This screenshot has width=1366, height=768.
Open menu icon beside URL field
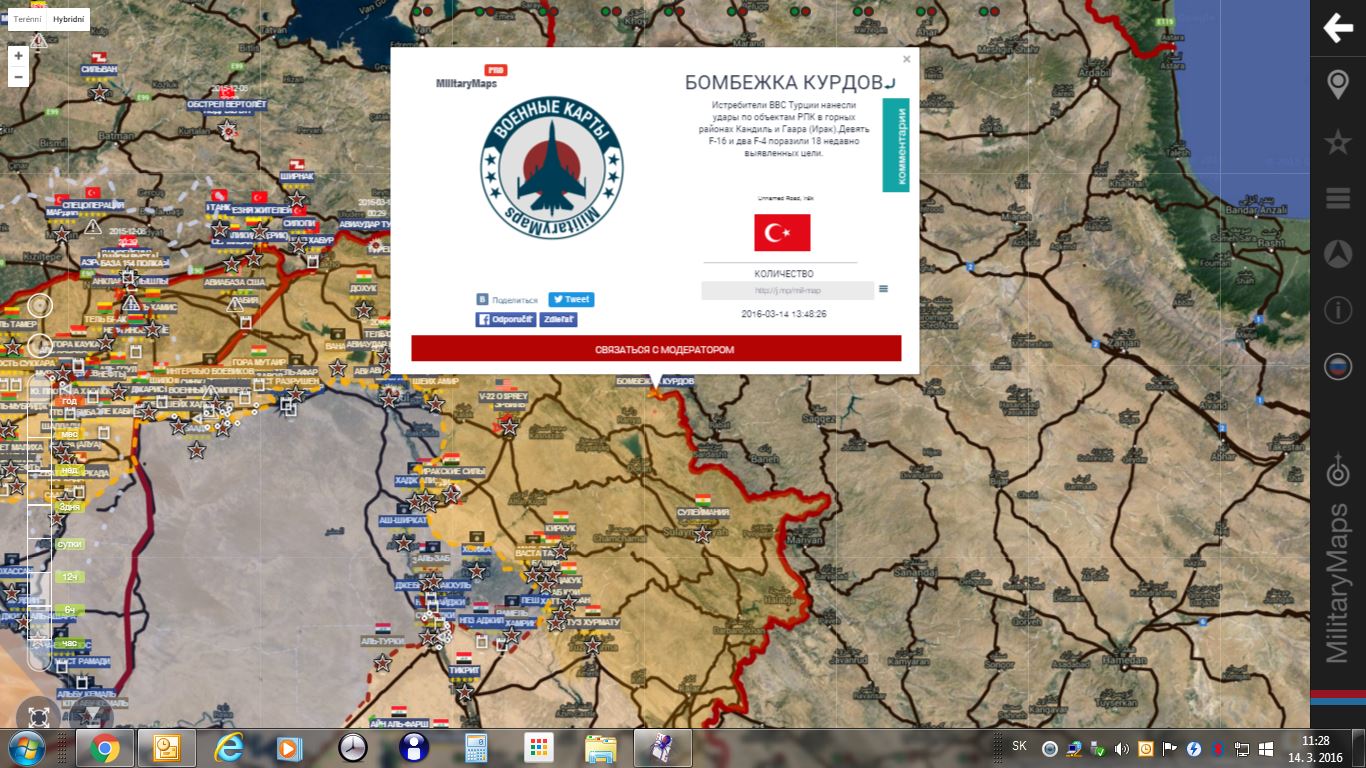point(884,289)
